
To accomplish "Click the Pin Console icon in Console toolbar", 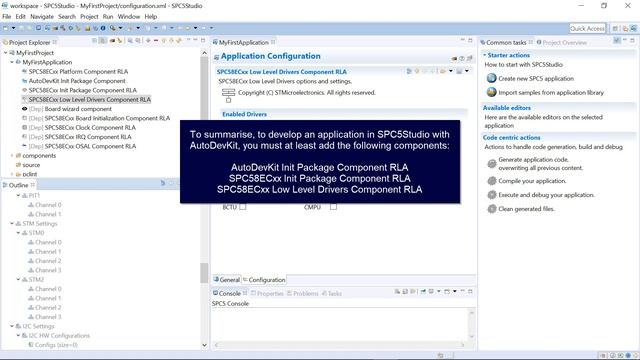I will (423, 291).
